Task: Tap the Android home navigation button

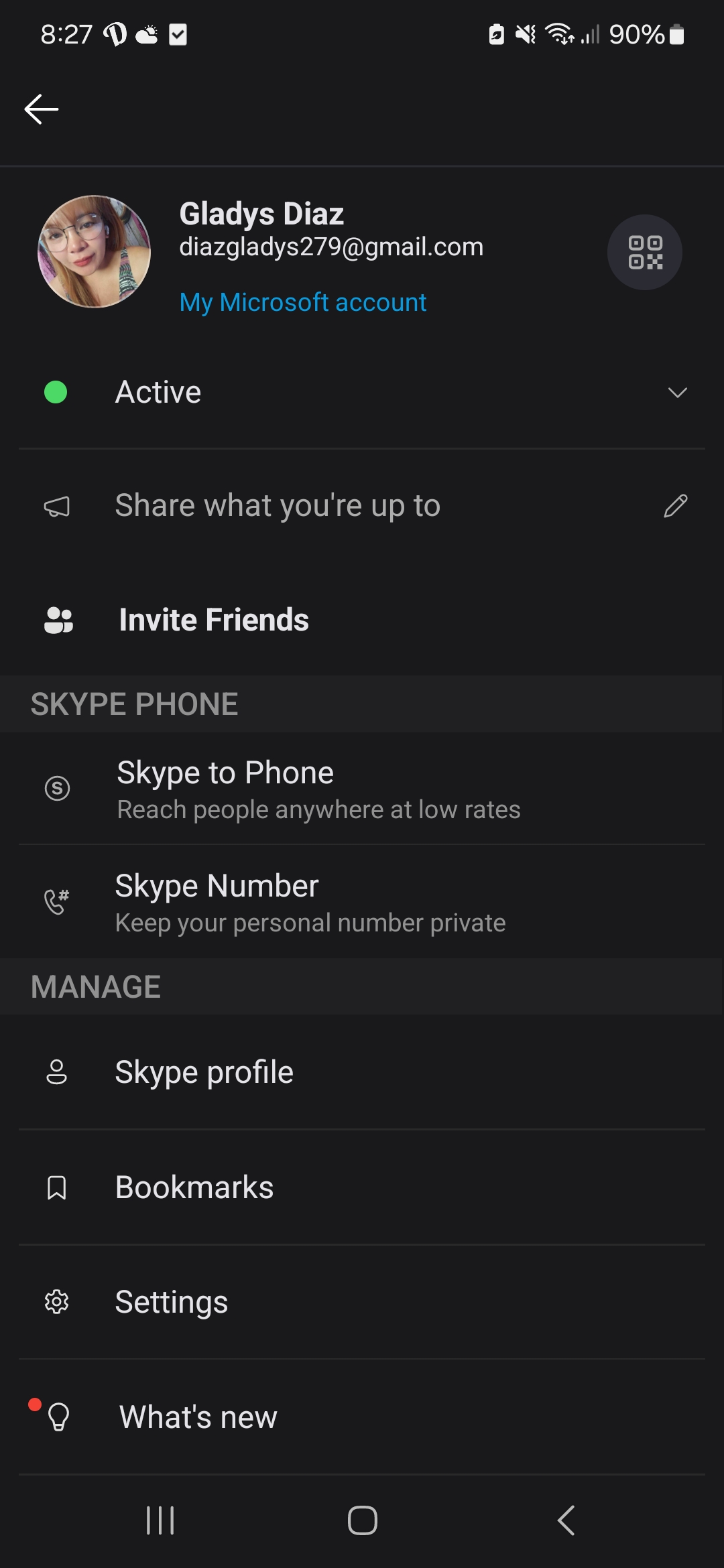Action: click(362, 1520)
